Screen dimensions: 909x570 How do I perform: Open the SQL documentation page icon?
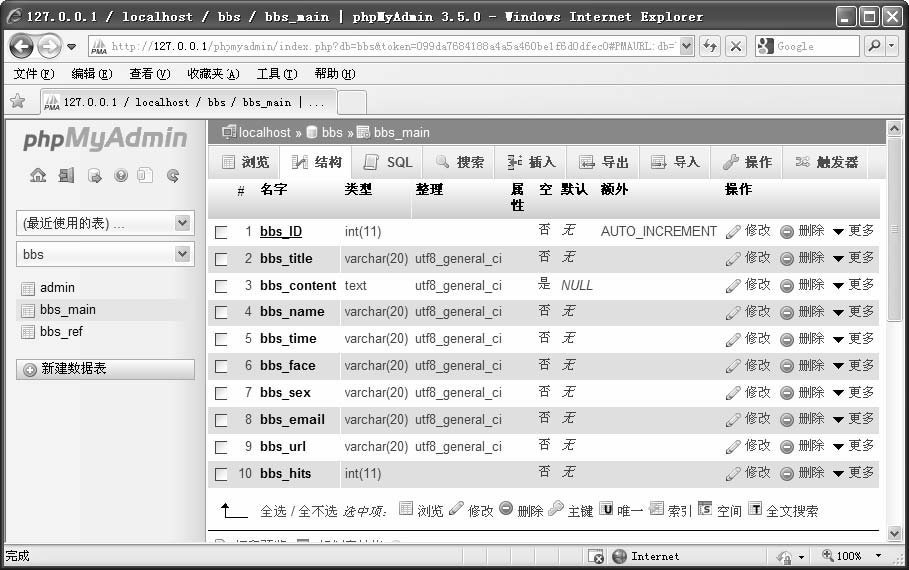tap(145, 175)
